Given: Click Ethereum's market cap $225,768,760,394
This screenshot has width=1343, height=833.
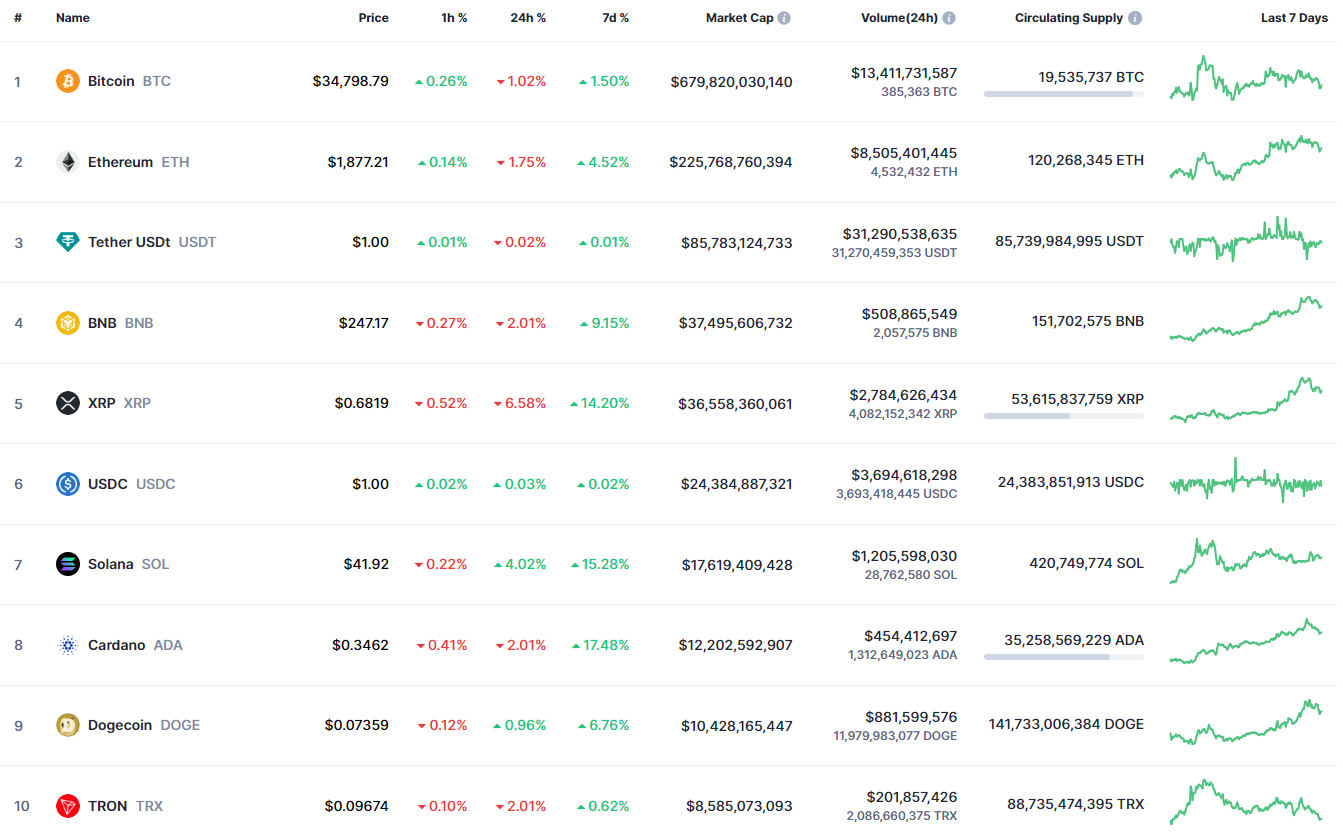Looking at the screenshot, I should pyautogui.click(x=731, y=162).
